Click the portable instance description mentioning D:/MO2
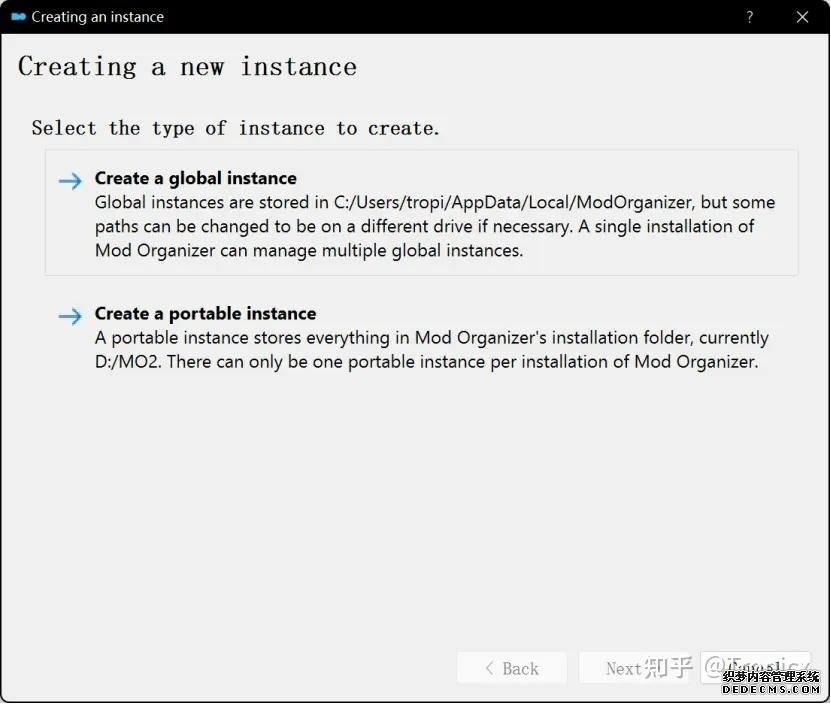 click(x=430, y=350)
